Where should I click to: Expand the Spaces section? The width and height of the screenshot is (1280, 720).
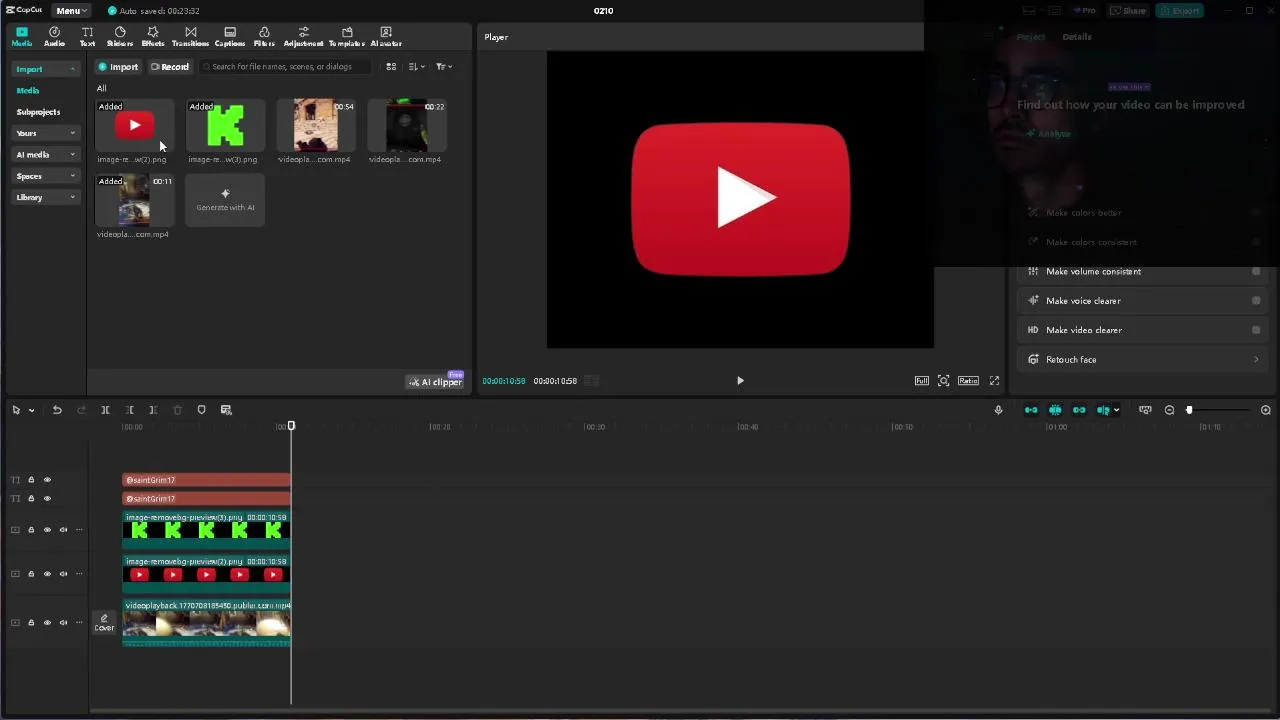click(46, 176)
